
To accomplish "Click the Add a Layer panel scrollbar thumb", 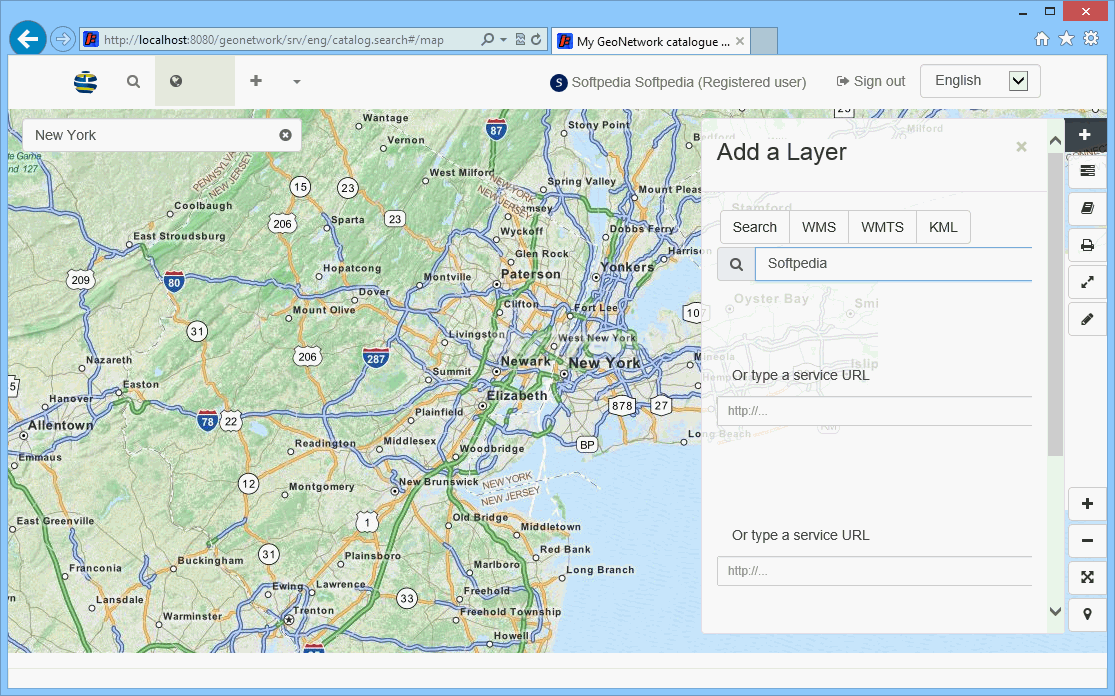I will point(1055,304).
